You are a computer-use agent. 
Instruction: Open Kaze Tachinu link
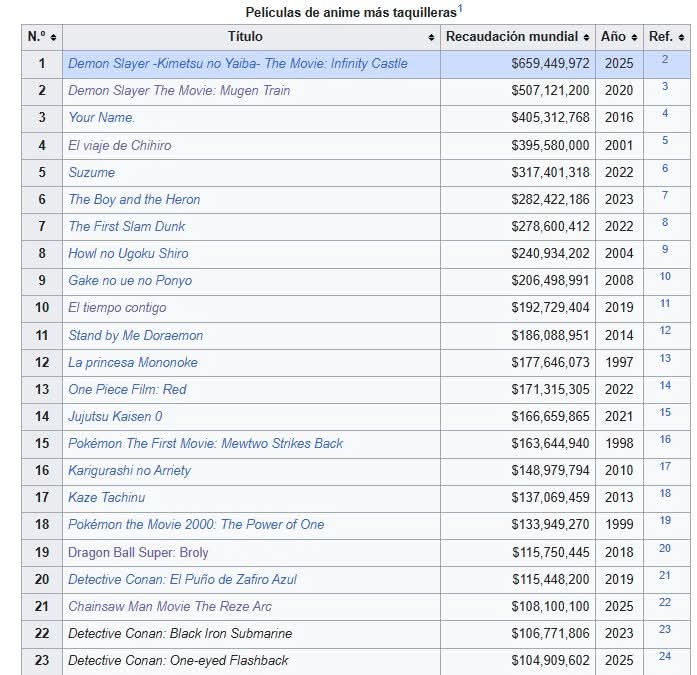pos(107,497)
